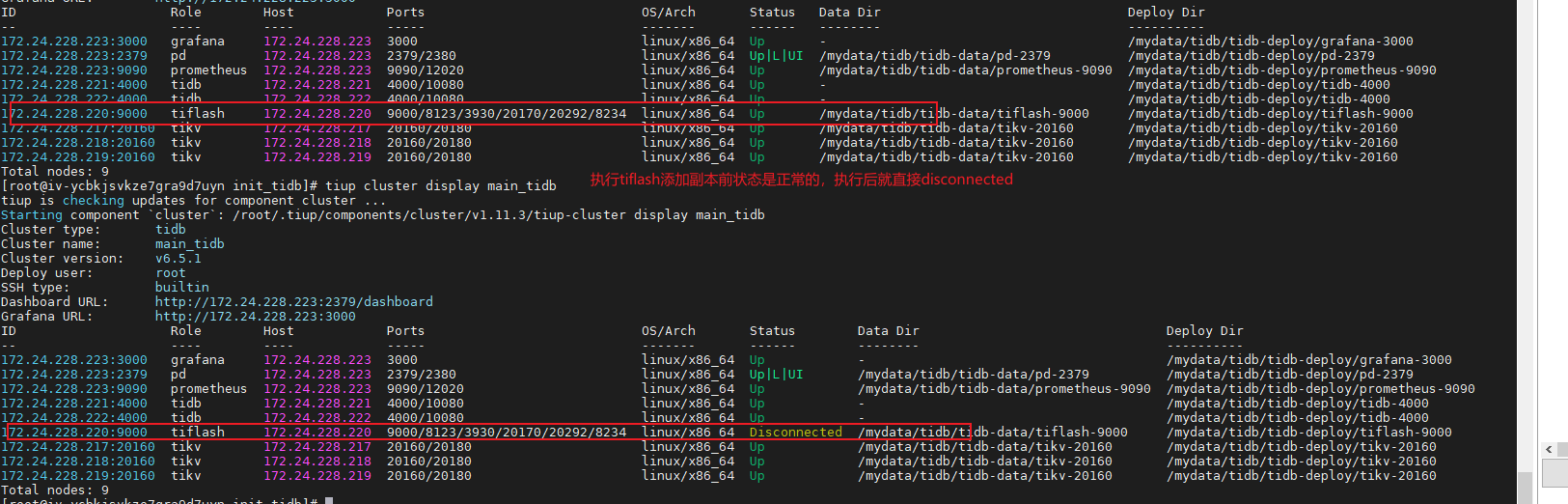Click tiflash ID 172.24.228.220:9000 in lower table
1568x504 pixels.
pyautogui.click(x=77, y=433)
